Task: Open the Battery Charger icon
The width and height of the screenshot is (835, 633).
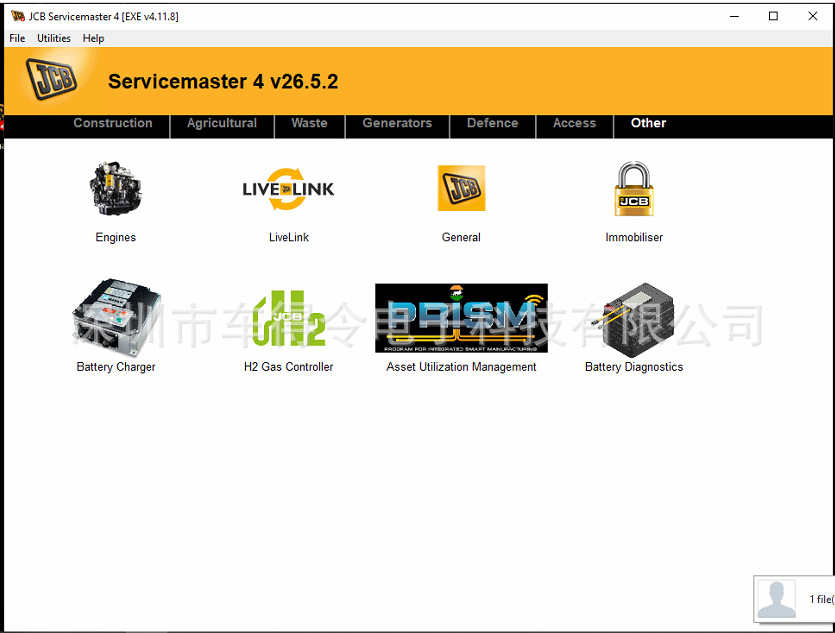Action: tap(116, 317)
